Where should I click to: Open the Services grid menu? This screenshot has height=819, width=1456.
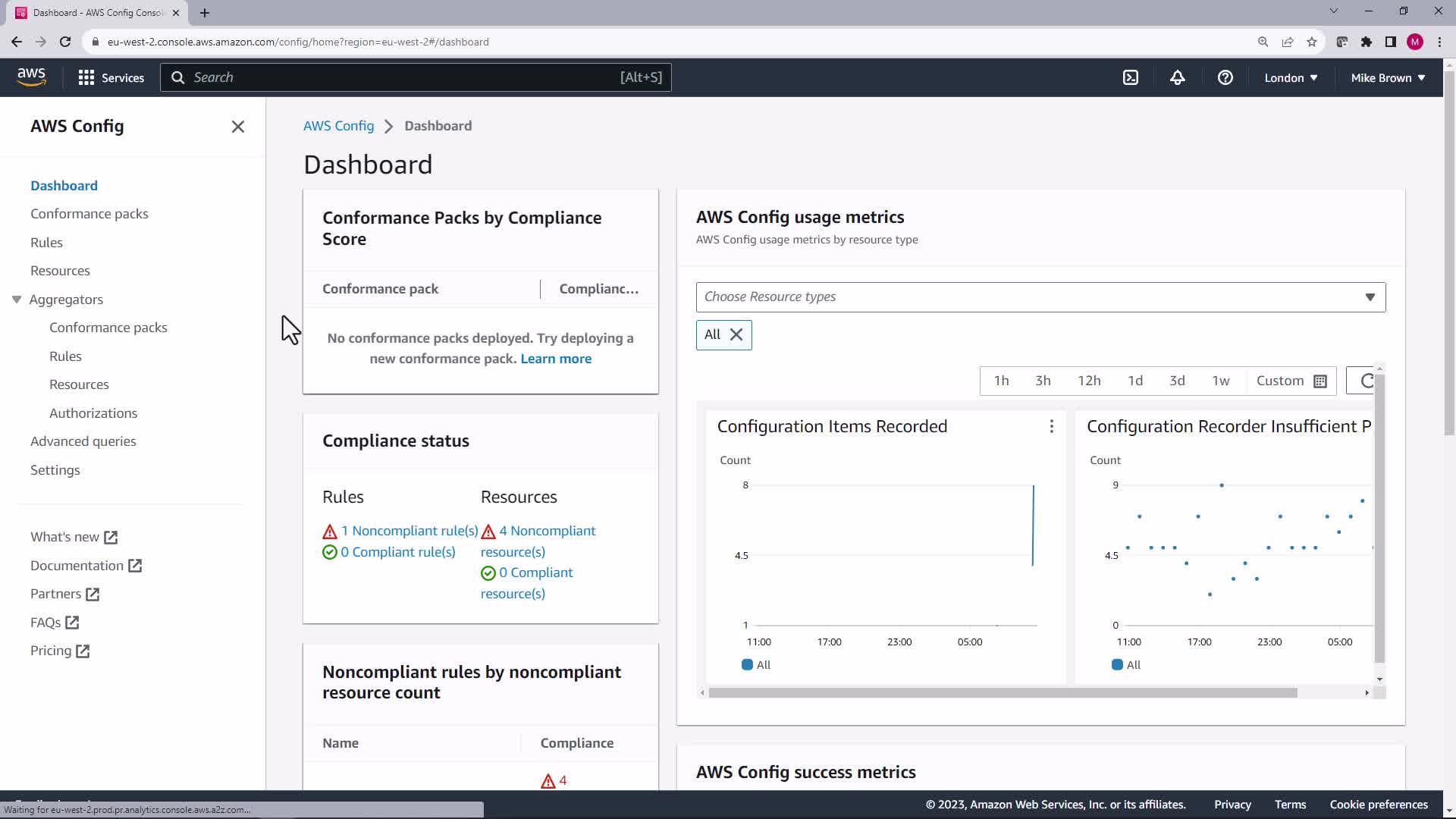111,77
